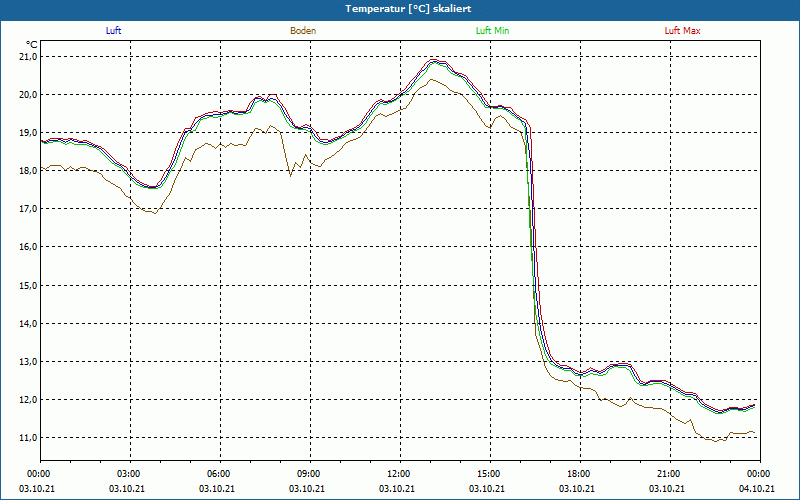The width and height of the screenshot is (800, 500).
Task: Click the 'Boden' legend label
Action: point(303,31)
